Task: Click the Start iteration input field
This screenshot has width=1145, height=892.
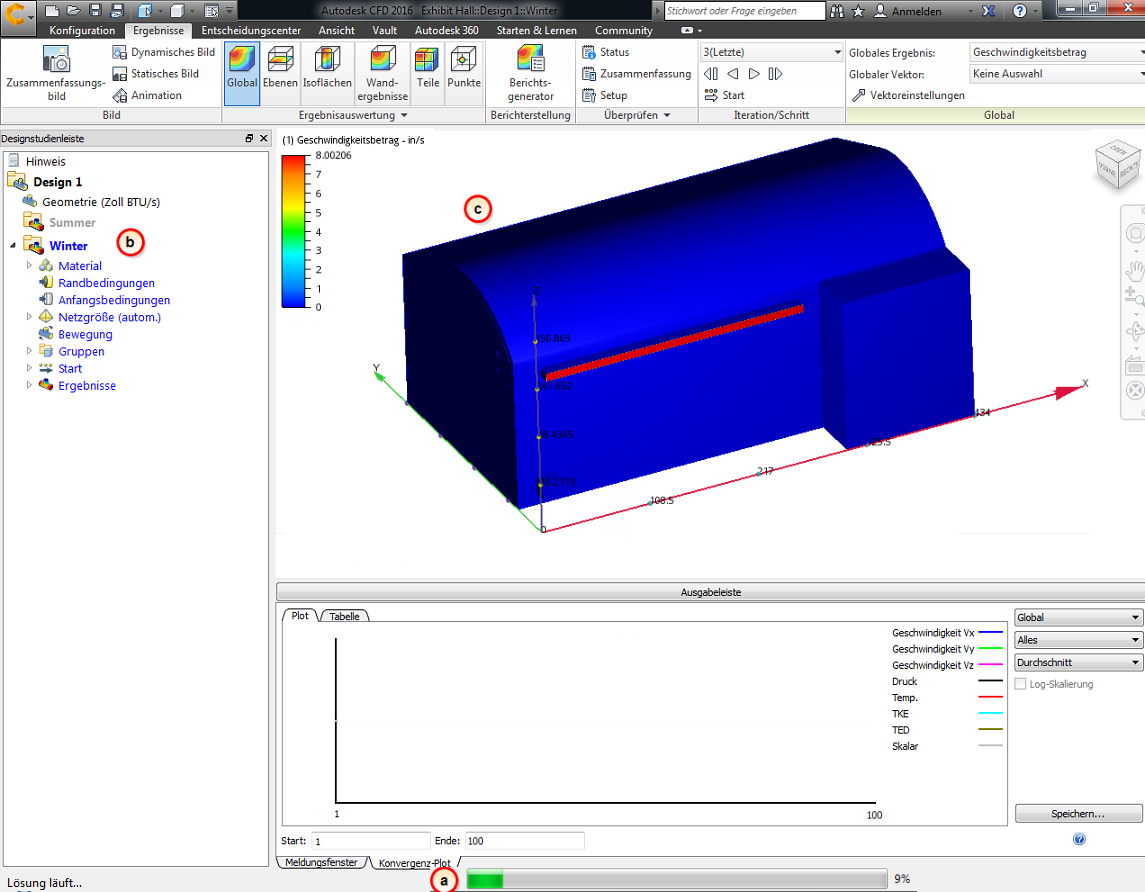Action: 371,841
